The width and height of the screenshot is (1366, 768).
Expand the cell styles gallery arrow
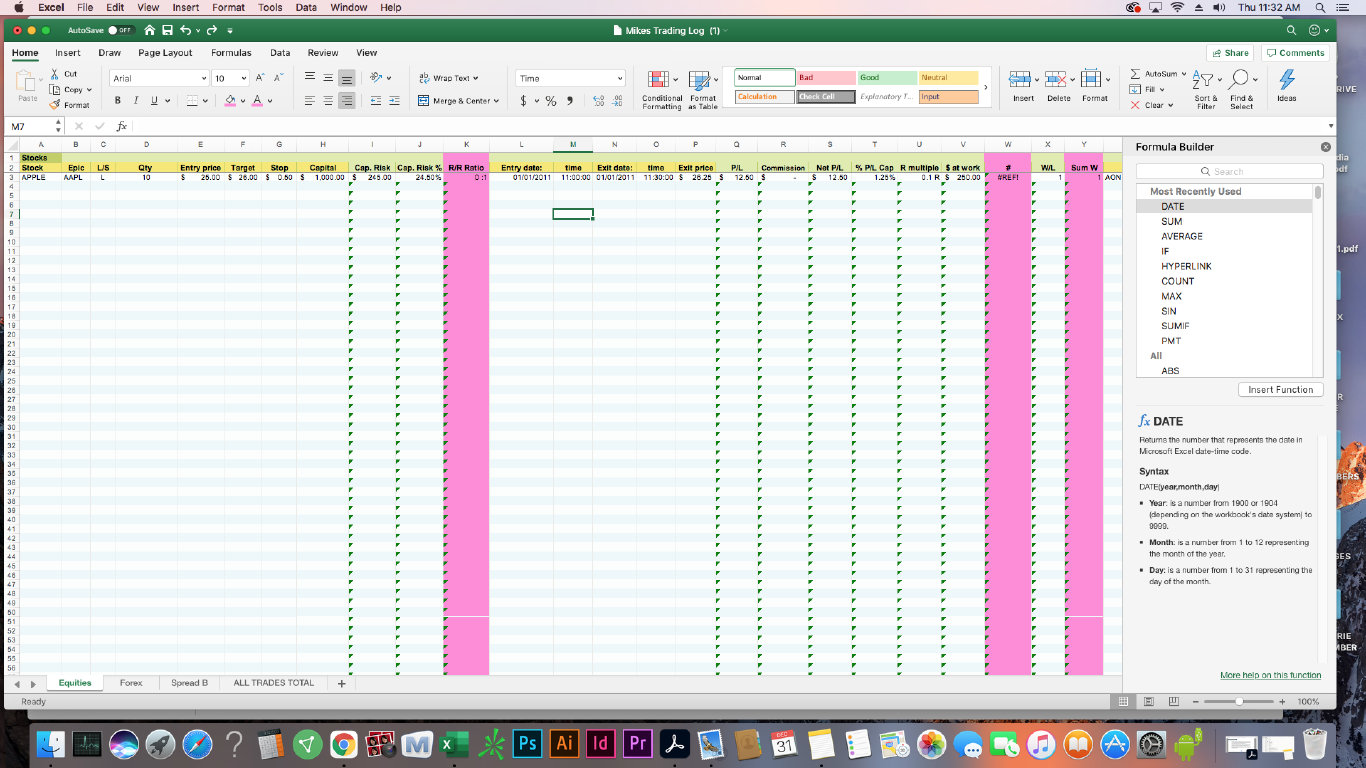pos(986,87)
